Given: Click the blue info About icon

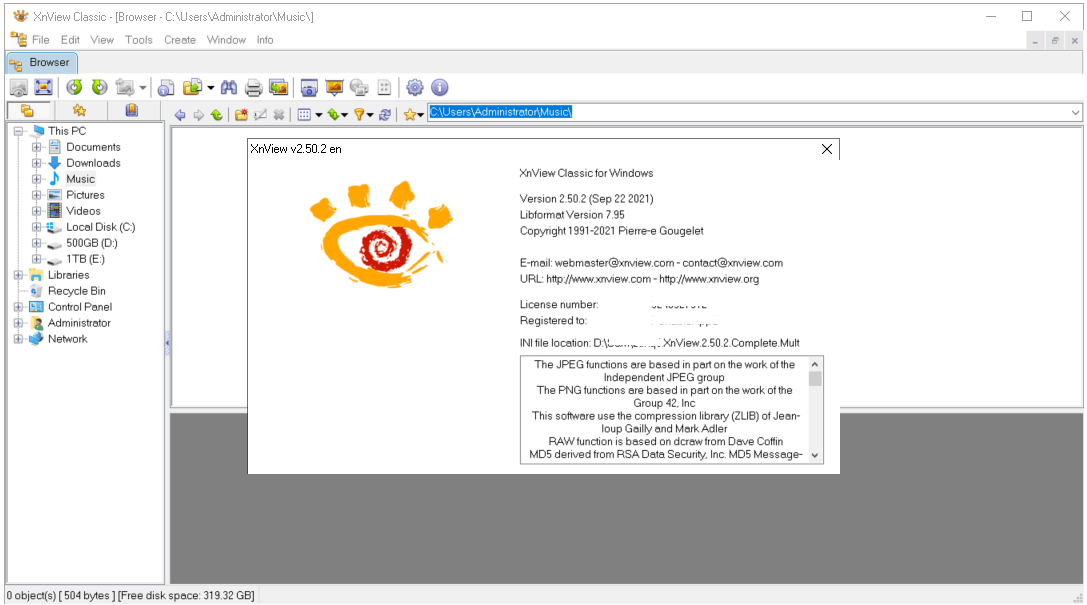Looking at the screenshot, I should coord(440,87).
